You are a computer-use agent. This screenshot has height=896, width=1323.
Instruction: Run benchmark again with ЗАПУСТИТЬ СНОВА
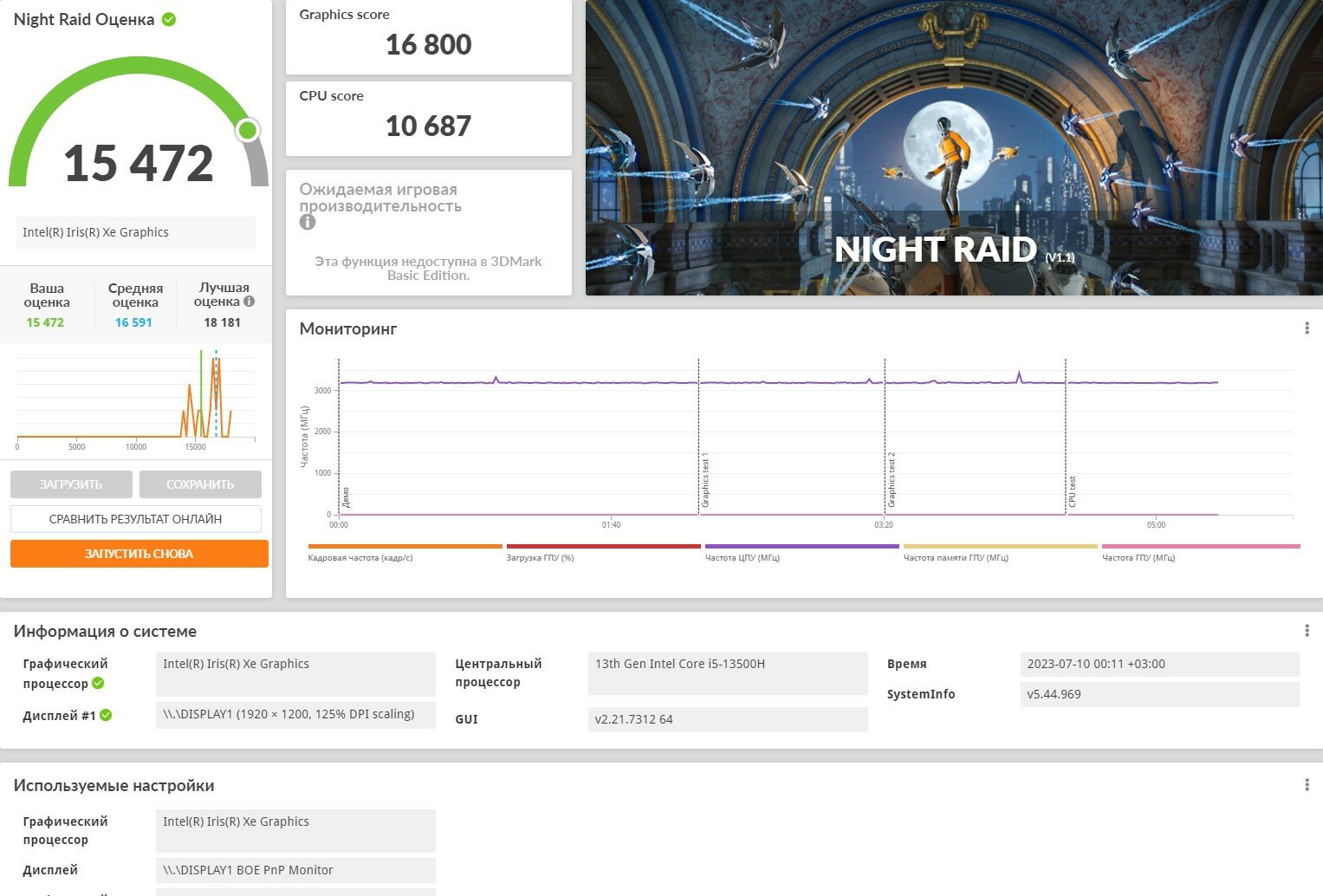click(139, 554)
